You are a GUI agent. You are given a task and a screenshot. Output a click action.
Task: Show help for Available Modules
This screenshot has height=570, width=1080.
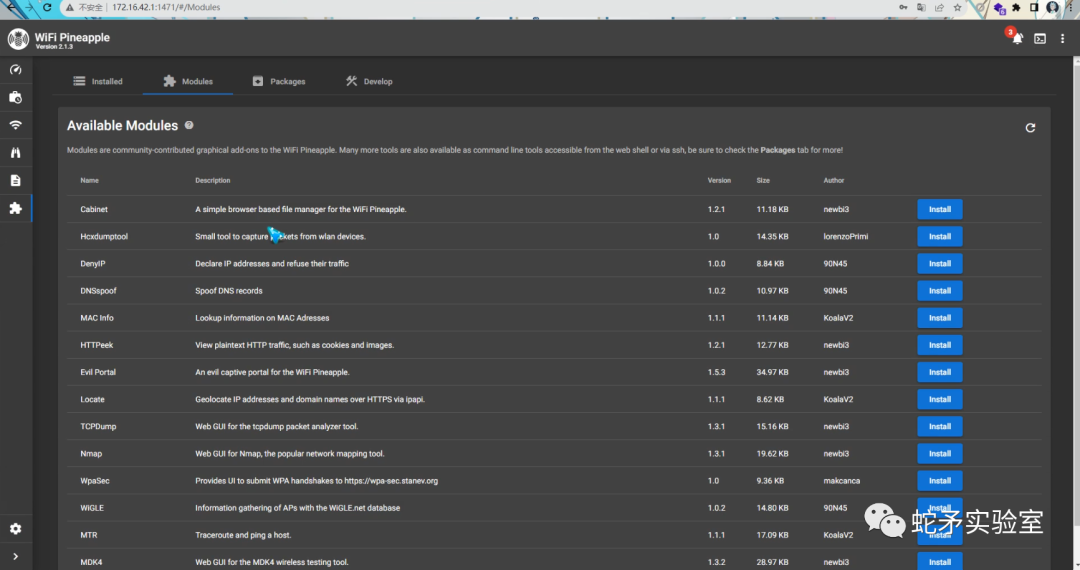tap(189, 125)
